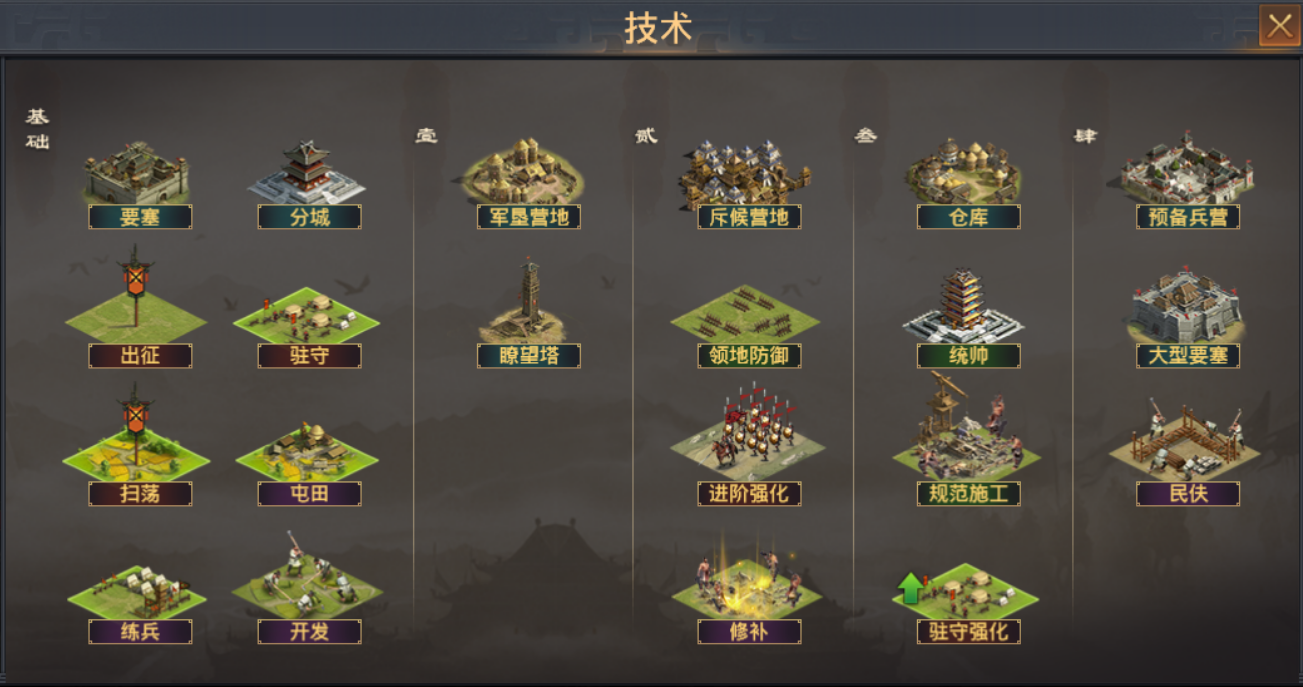Open the 扫荡 technology label
1303x687 pixels.
coord(140,494)
